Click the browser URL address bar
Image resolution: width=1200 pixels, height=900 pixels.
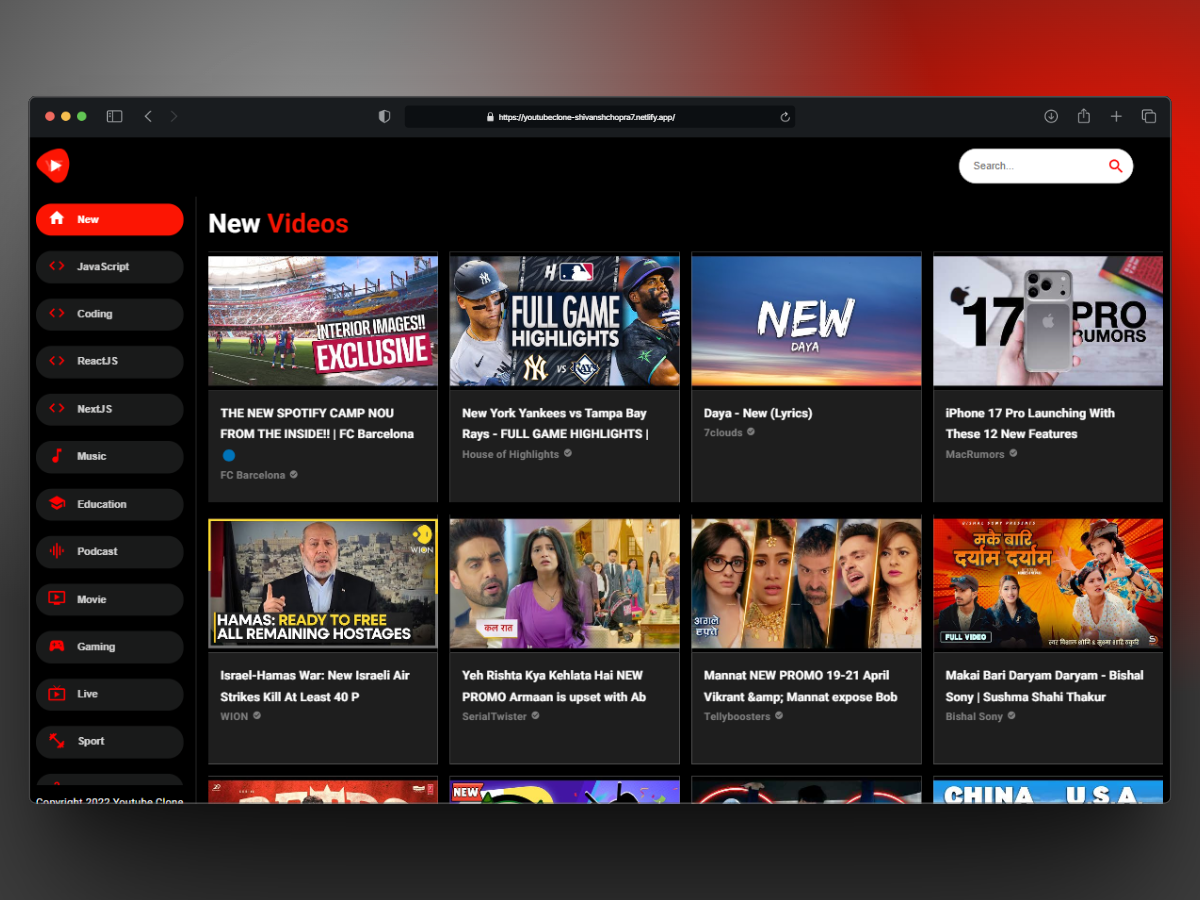(x=600, y=117)
